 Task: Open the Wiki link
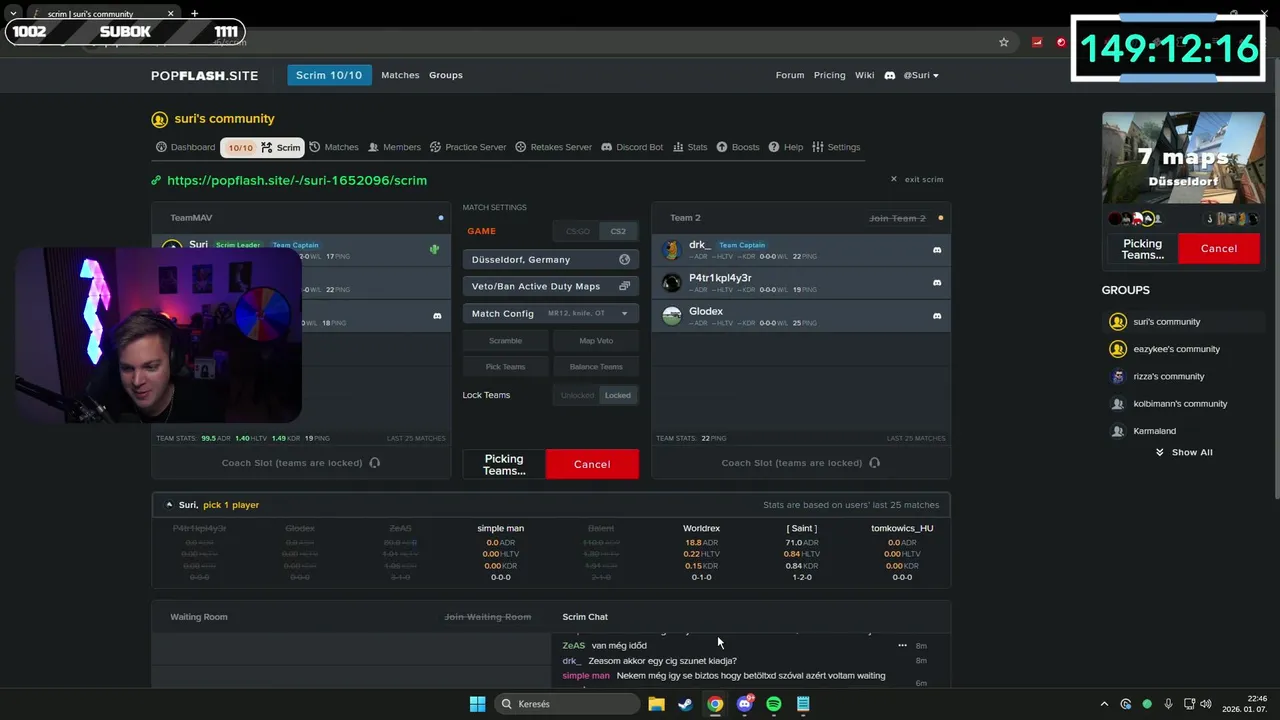(x=865, y=75)
